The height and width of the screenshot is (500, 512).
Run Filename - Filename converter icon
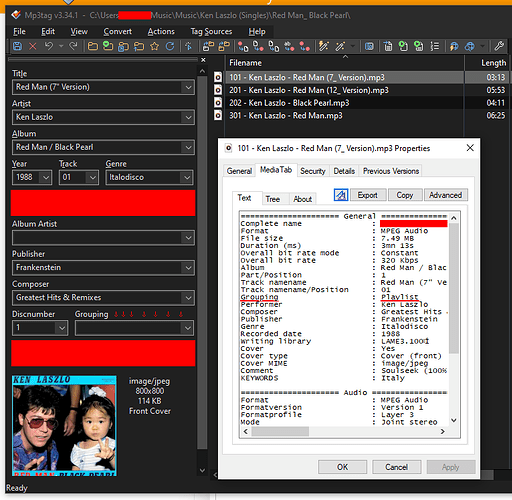(274, 46)
